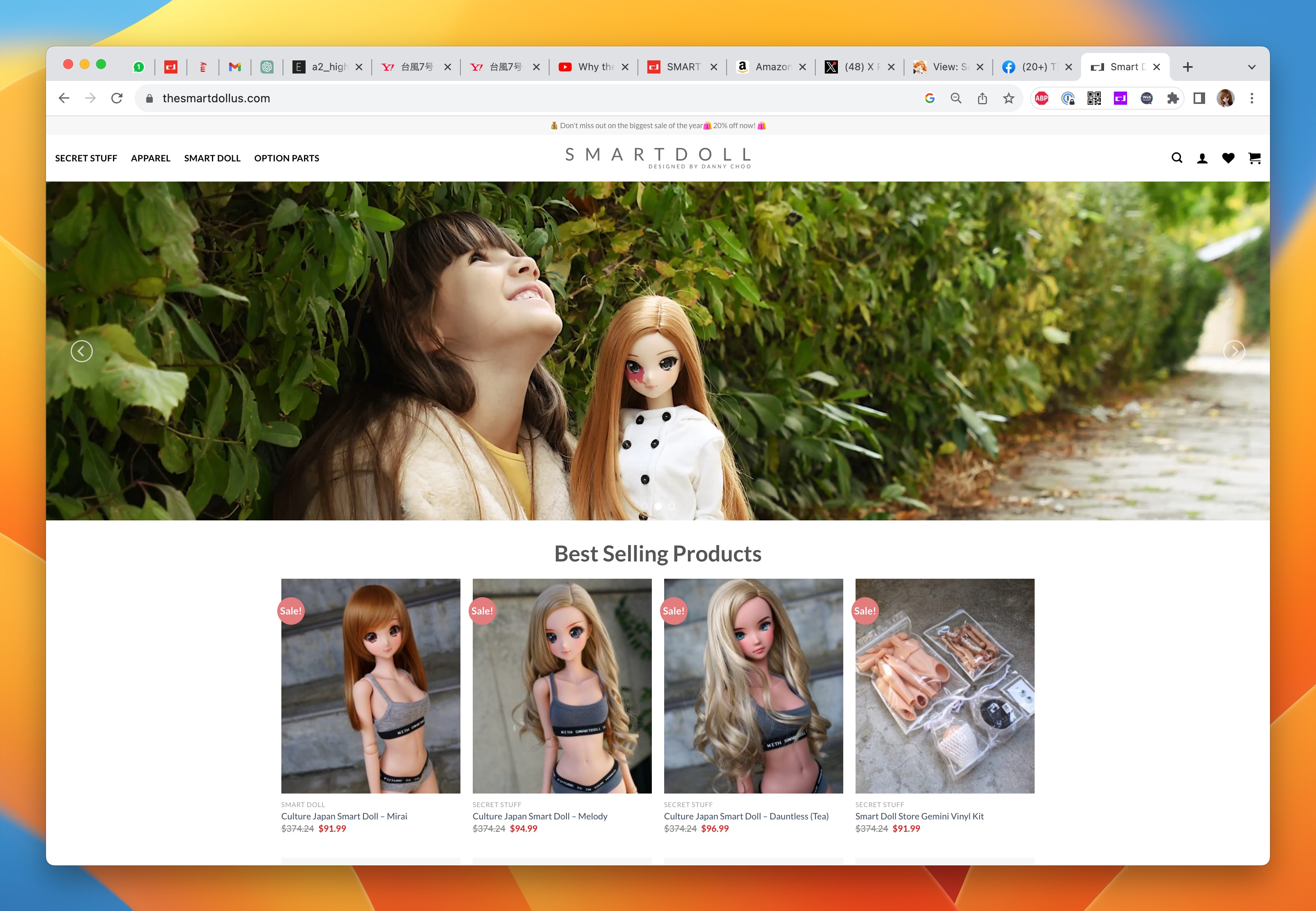Open the OPTION PARTS menu
This screenshot has height=911, width=1316.
[286, 158]
